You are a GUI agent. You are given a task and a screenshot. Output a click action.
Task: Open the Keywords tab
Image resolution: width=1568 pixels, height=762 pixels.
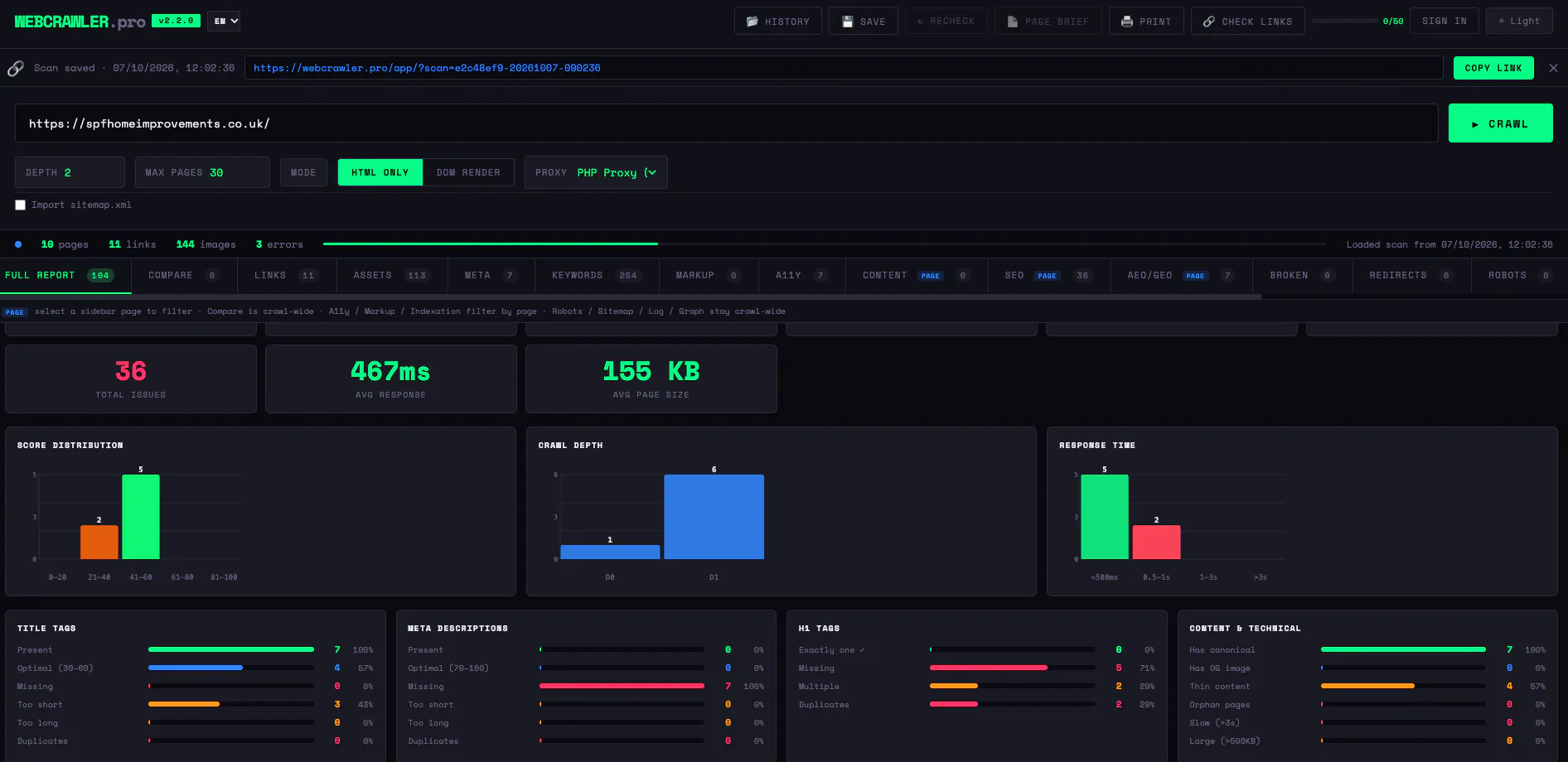point(597,276)
